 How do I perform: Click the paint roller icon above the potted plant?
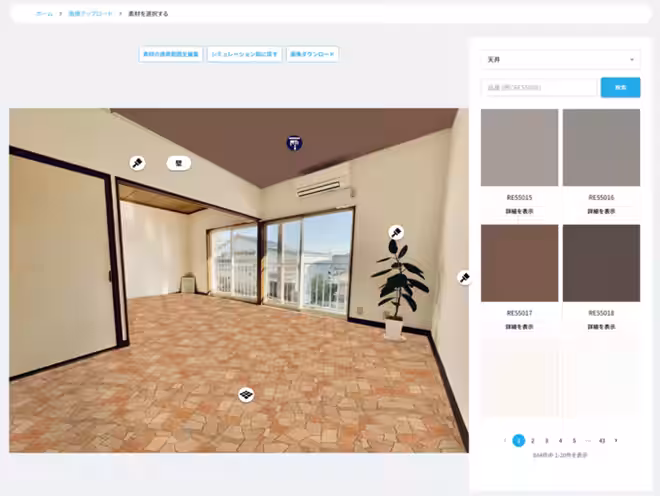pos(395,232)
